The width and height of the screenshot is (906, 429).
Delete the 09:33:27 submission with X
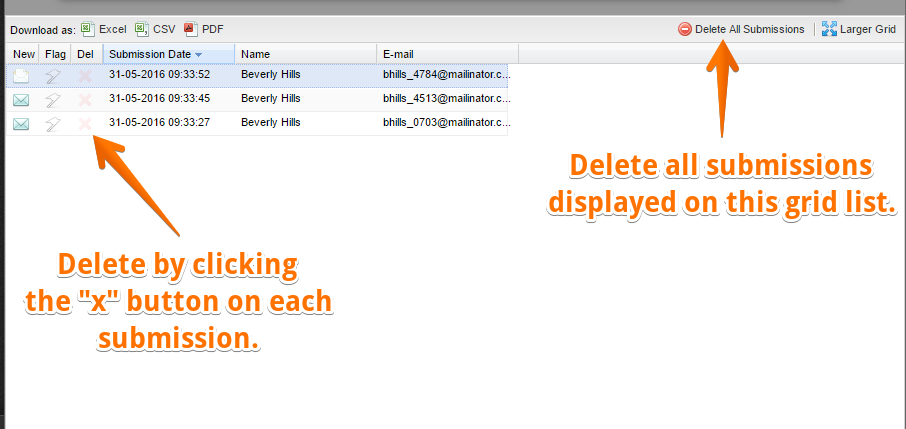pyautogui.click(x=85, y=123)
